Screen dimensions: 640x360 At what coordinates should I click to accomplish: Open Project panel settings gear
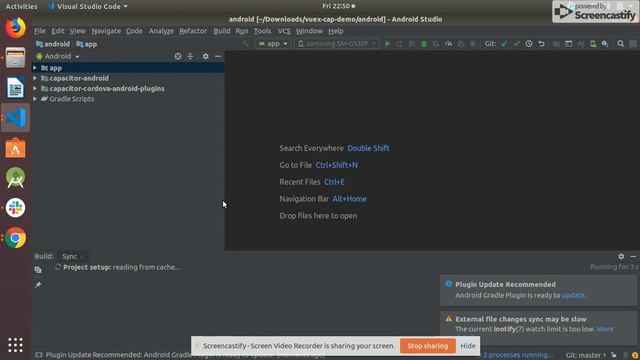205,56
